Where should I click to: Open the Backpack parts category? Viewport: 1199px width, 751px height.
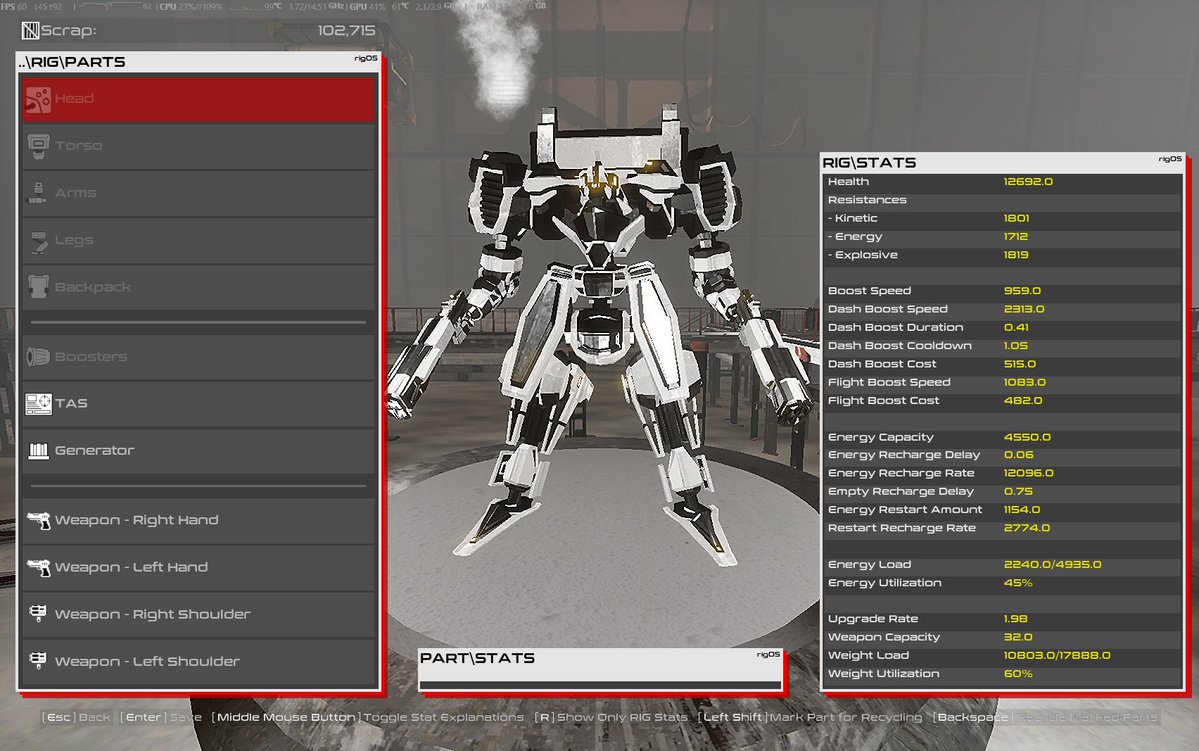(199, 287)
